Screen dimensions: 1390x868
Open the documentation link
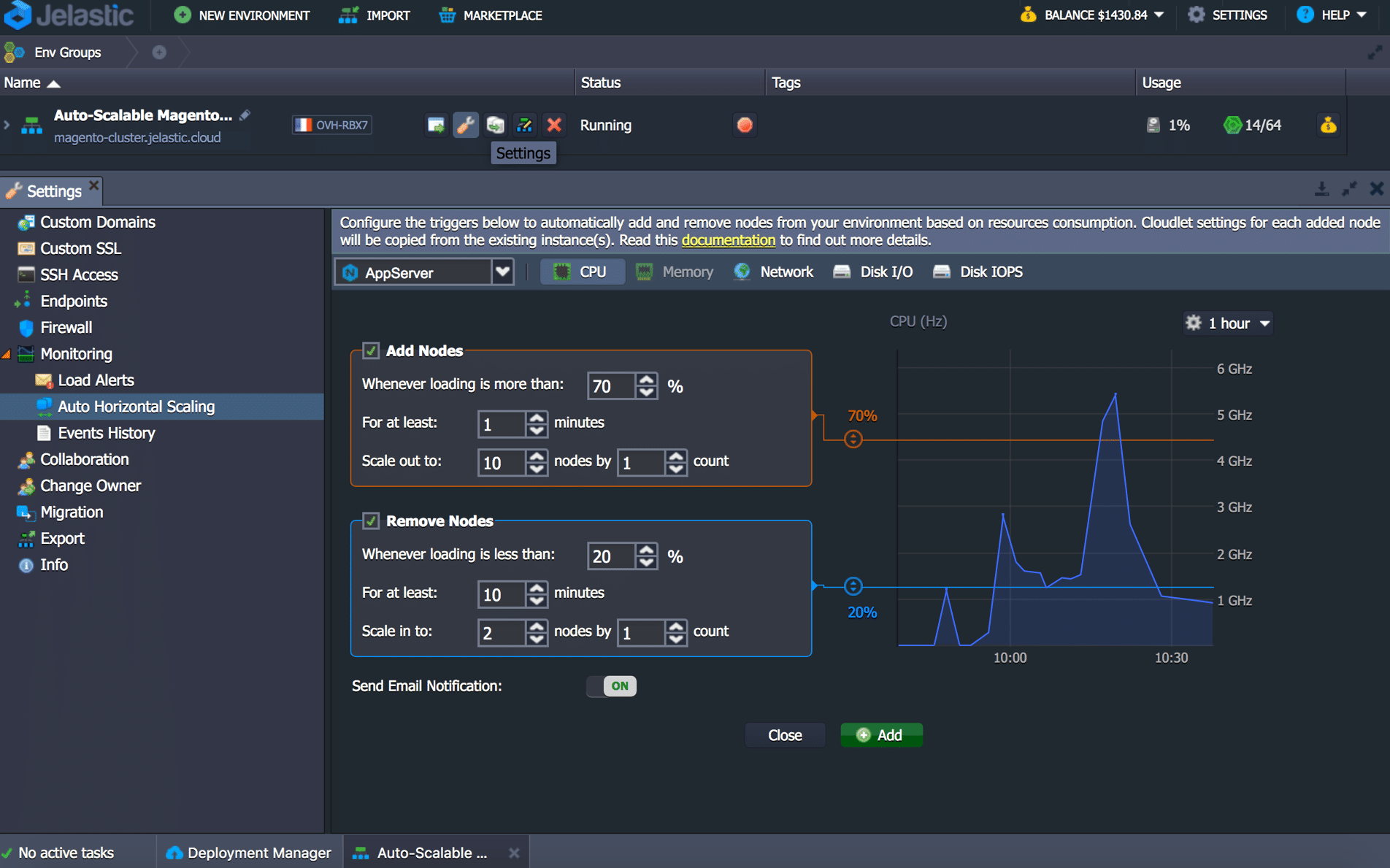(729, 240)
